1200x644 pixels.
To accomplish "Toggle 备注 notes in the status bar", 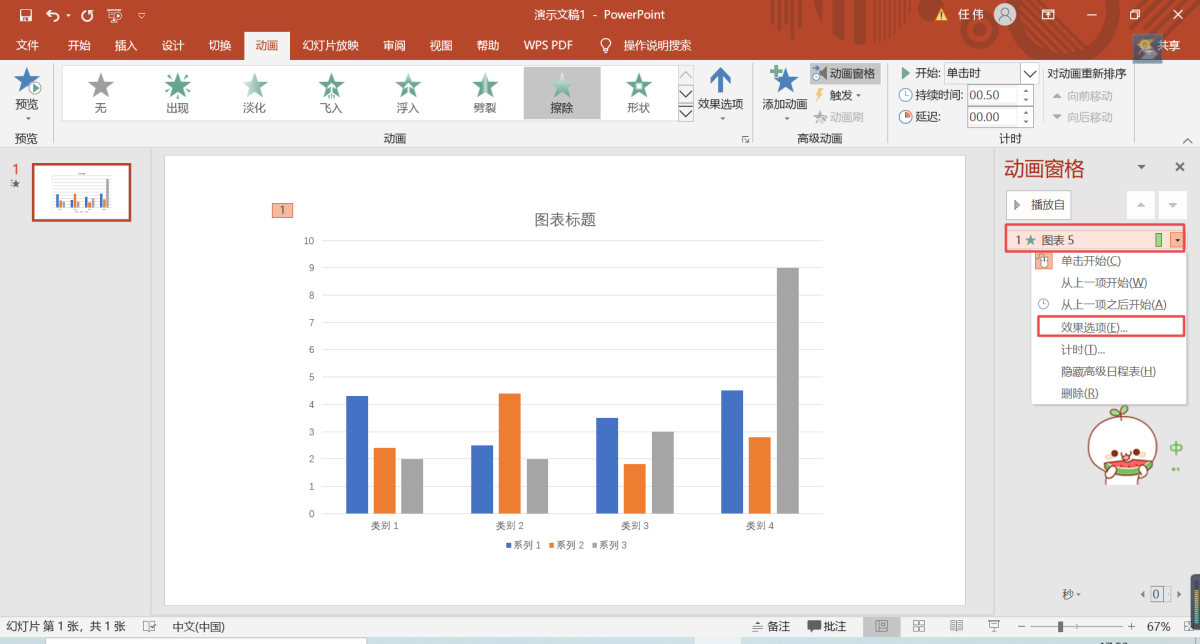I will coord(770,626).
